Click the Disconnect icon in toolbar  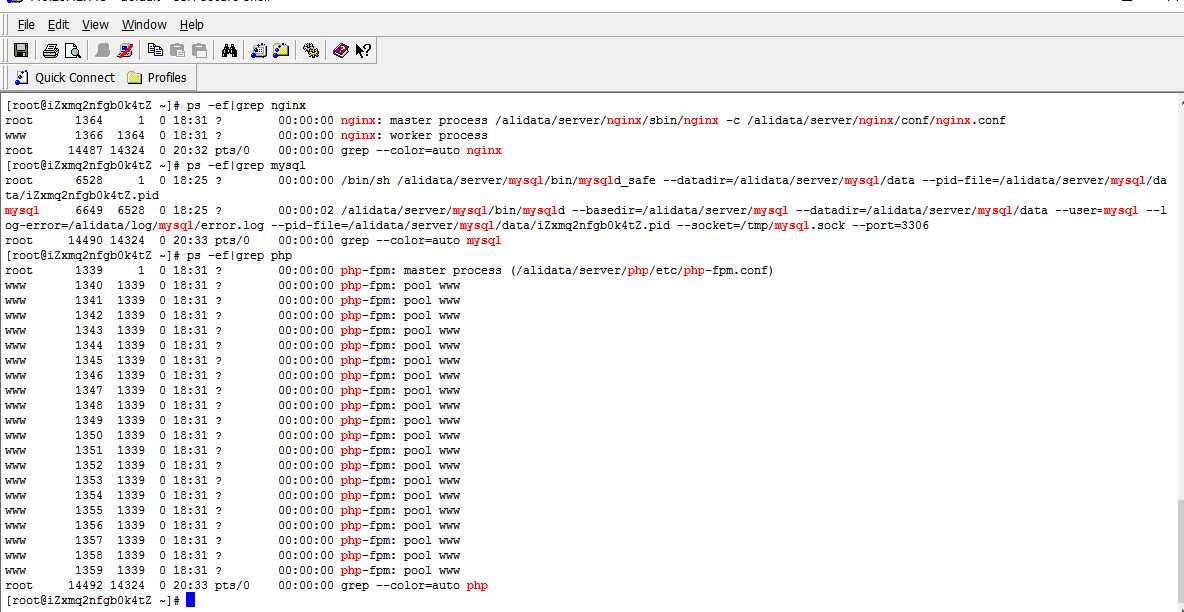[x=125, y=51]
